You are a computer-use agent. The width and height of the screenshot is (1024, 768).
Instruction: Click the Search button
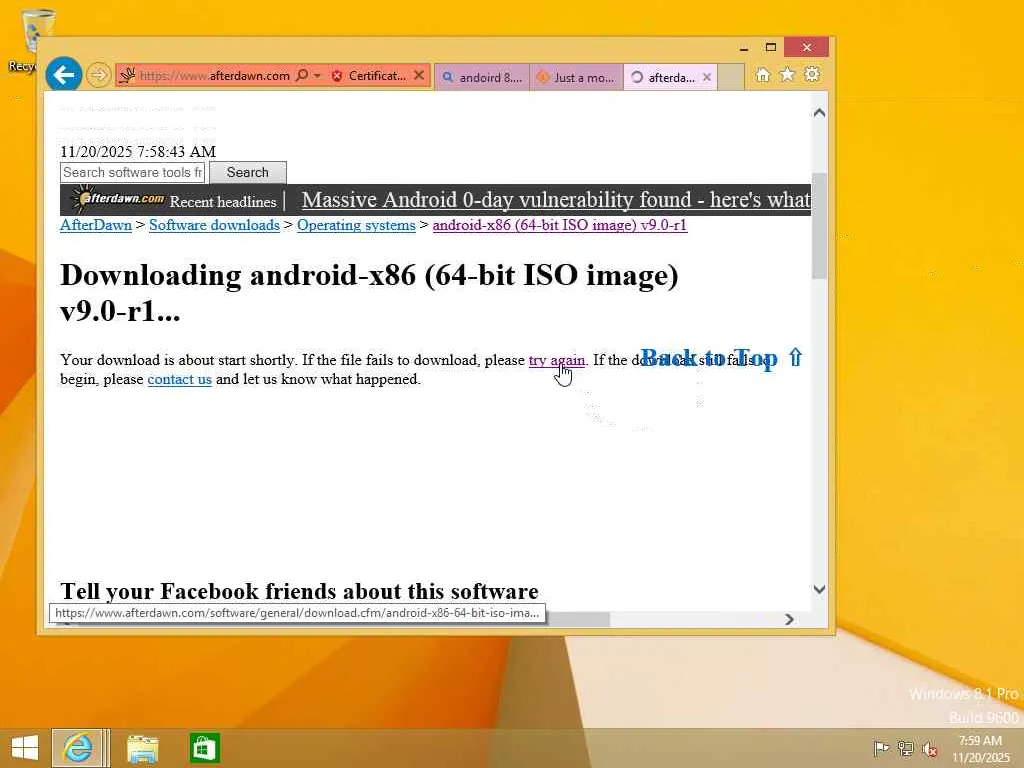pyautogui.click(x=248, y=172)
